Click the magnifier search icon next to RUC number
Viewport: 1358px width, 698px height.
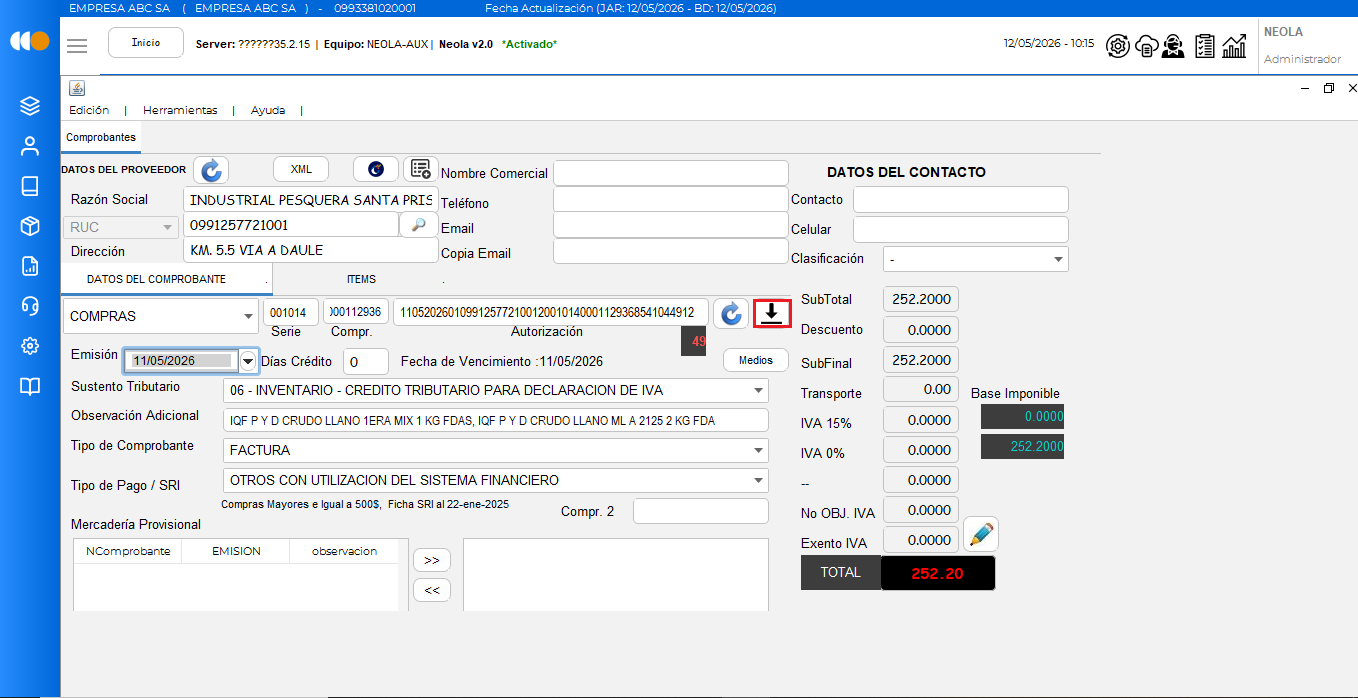[x=418, y=225]
